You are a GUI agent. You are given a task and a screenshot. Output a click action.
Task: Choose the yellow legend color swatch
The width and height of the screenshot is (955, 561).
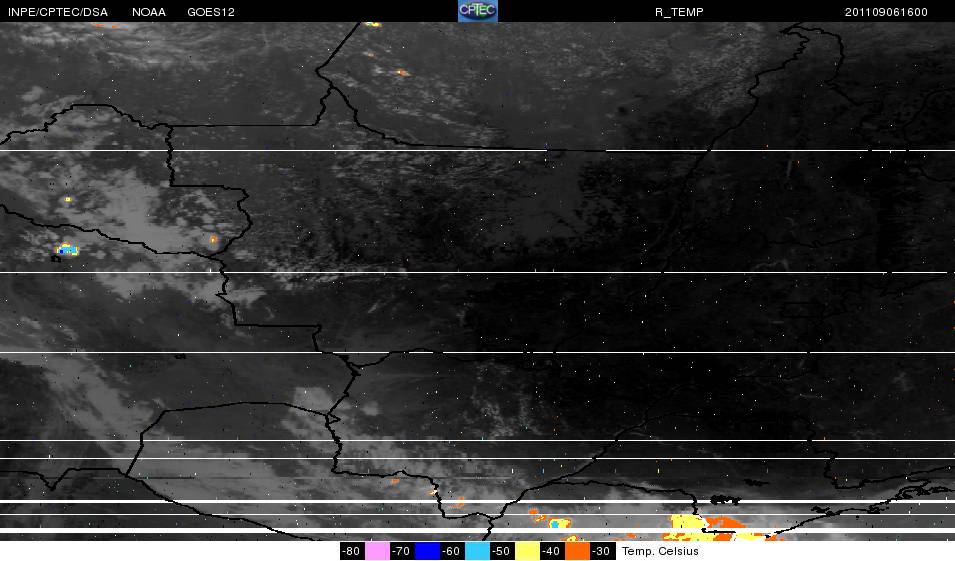click(x=527, y=551)
